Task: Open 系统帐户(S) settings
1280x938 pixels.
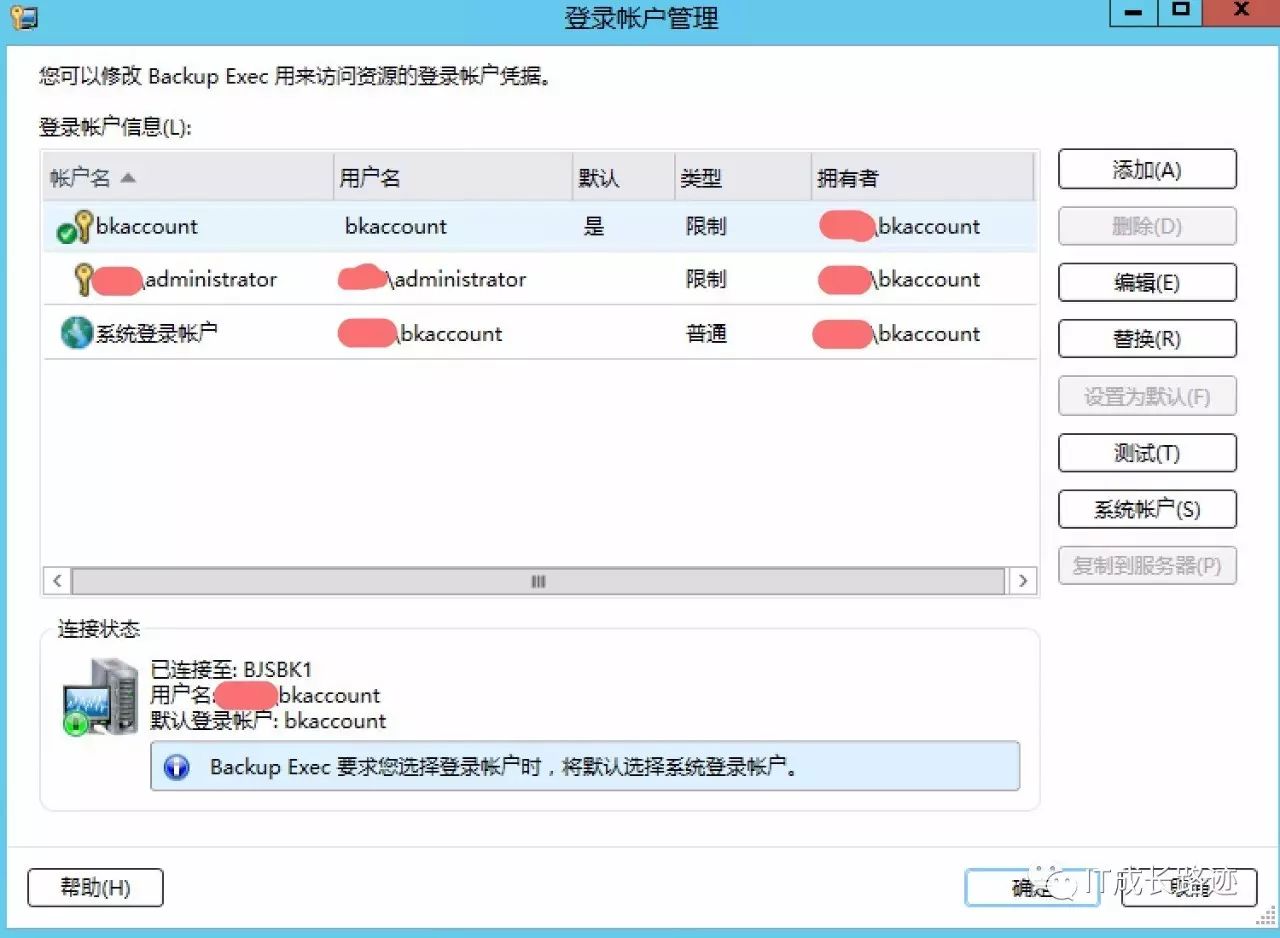Action: (x=1147, y=509)
